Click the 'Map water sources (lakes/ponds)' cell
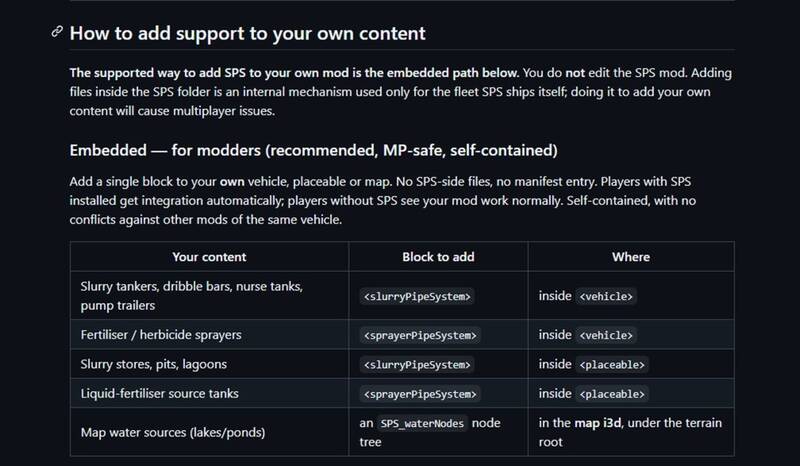 pyautogui.click(x=209, y=432)
